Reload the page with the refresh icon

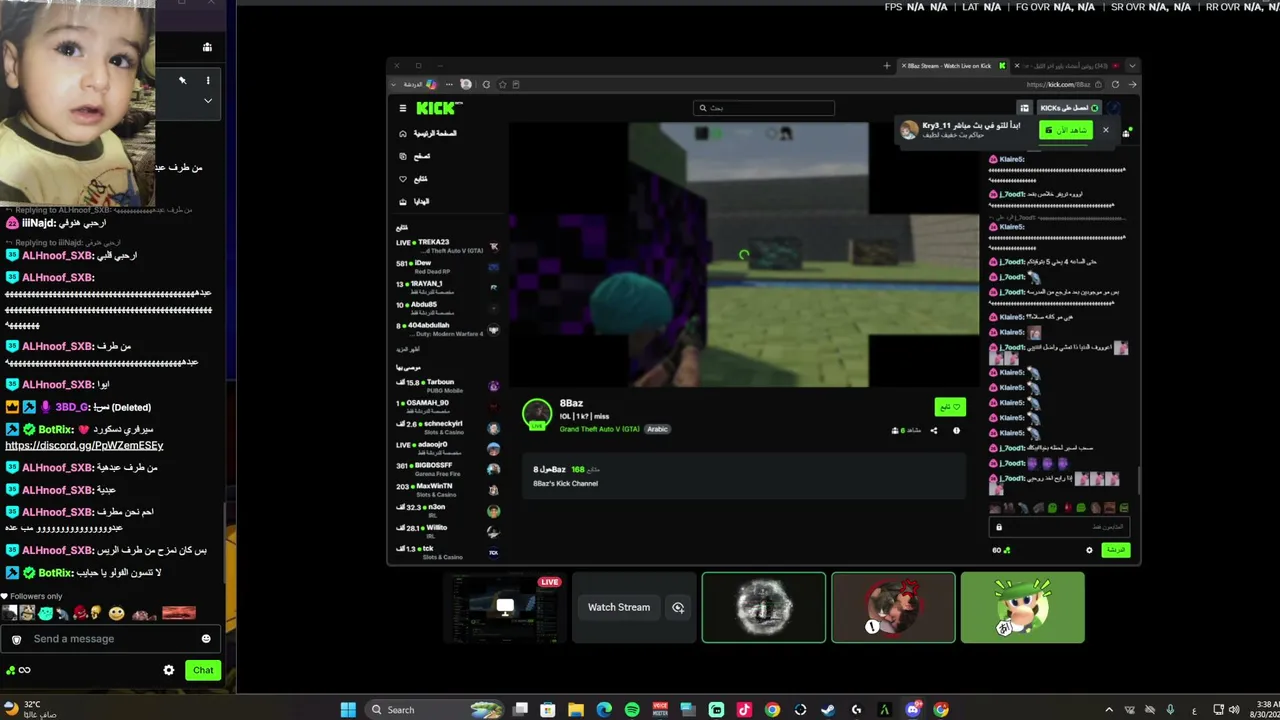[x=1115, y=85]
